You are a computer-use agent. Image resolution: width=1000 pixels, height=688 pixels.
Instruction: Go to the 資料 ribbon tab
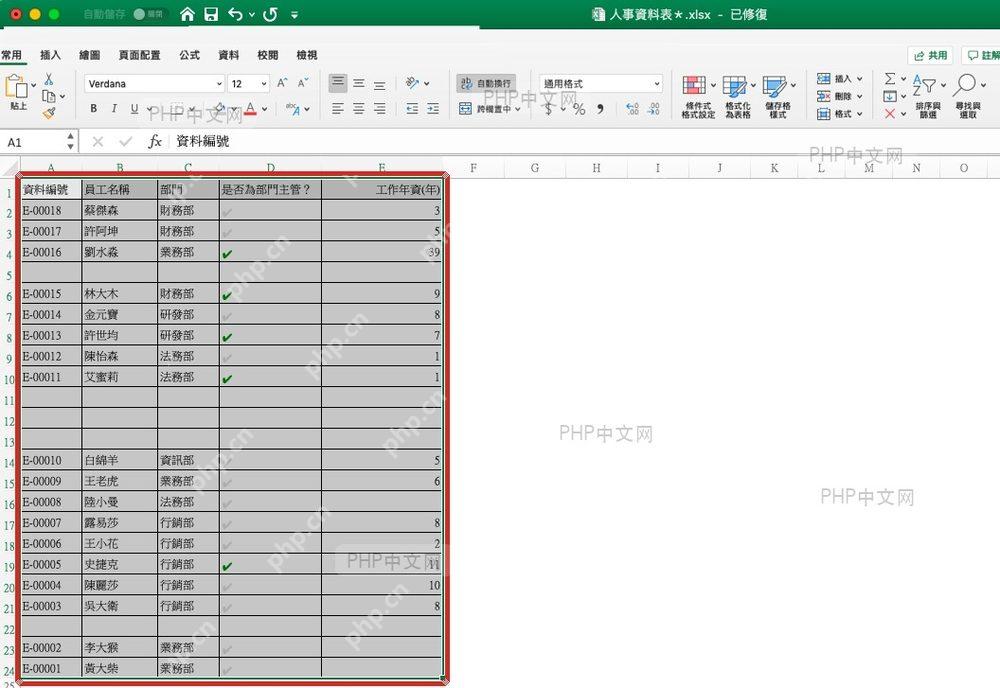click(228, 55)
